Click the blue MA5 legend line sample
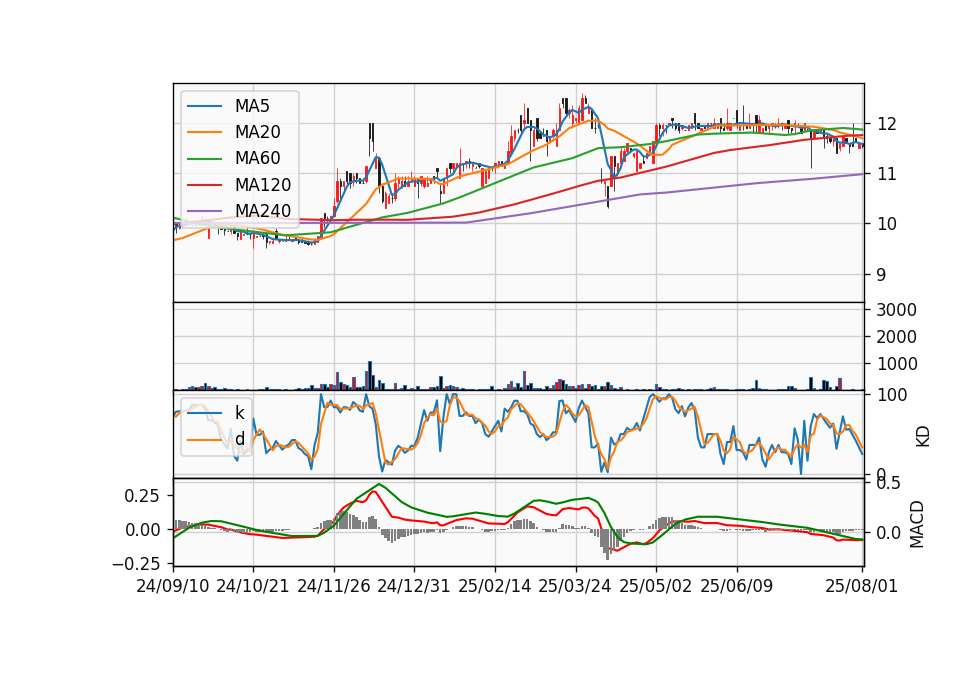Image resolution: width=960 pixels, height=690 pixels. tap(204, 106)
